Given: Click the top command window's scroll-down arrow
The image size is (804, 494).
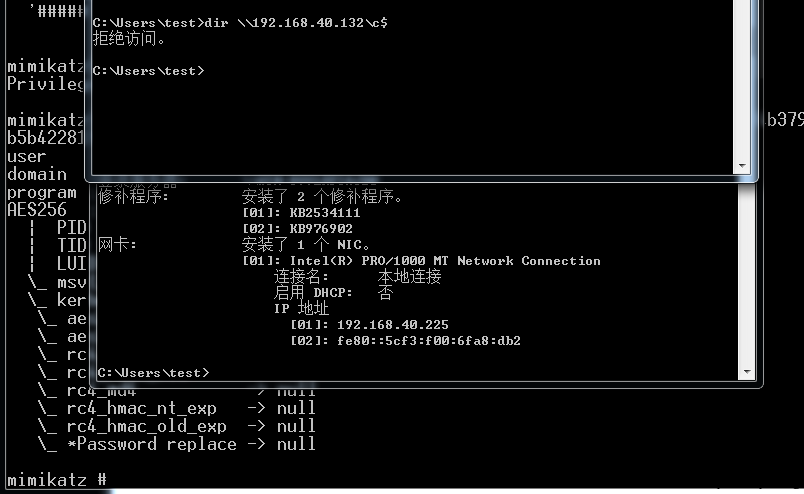Looking at the screenshot, I should coord(741,166).
